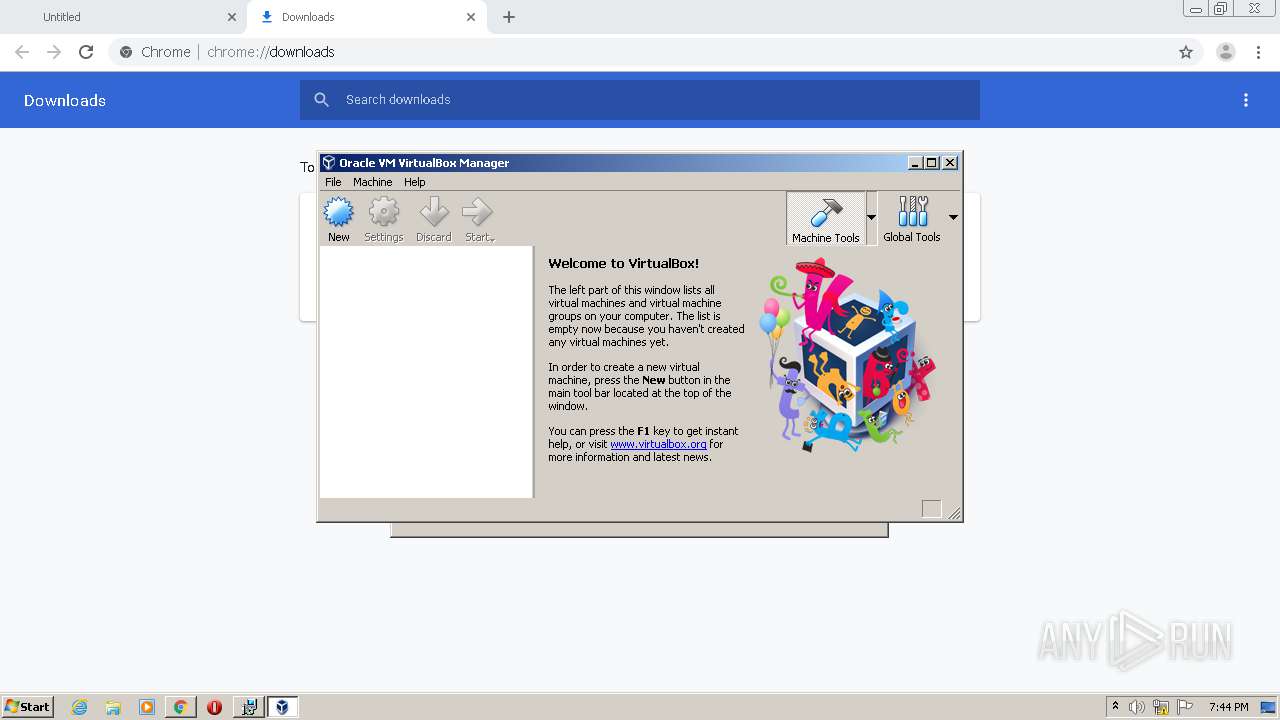1280x720 pixels.
Task: Reload the Chrome page
Action: (x=86, y=52)
